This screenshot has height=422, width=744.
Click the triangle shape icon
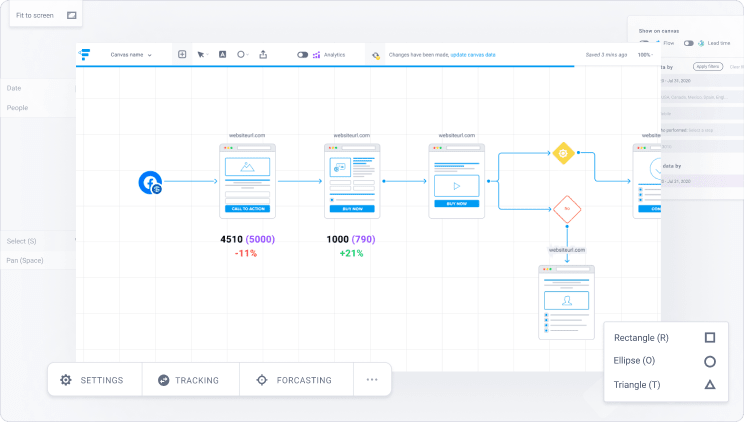tap(710, 384)
